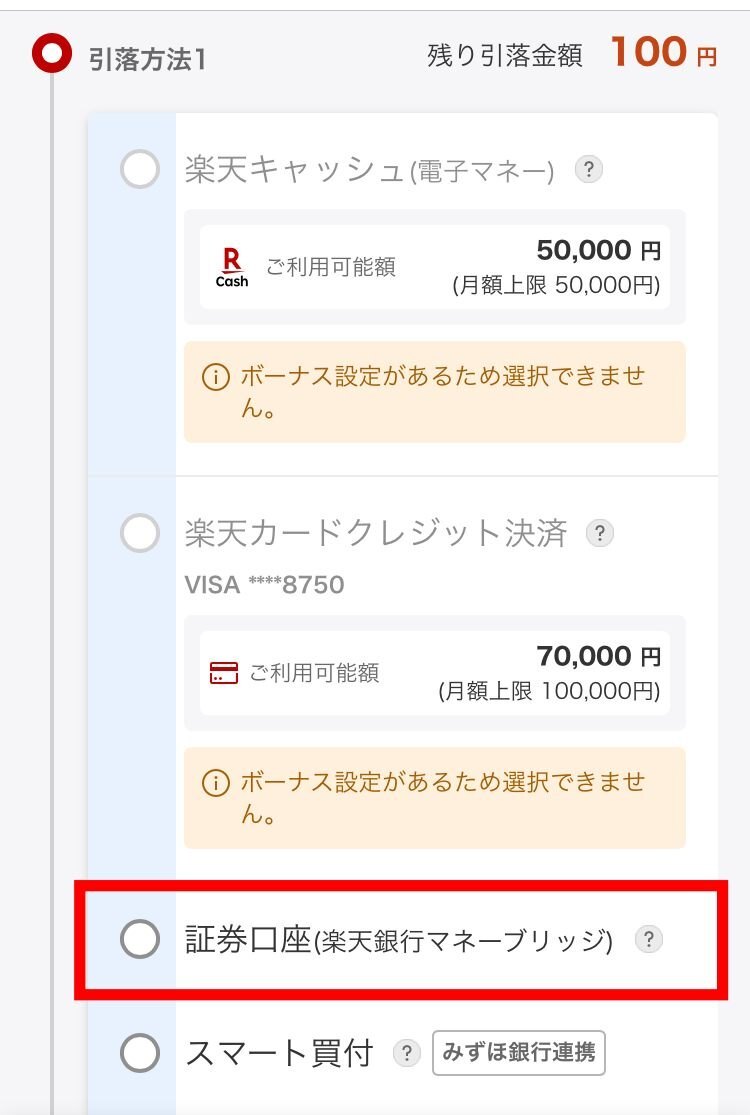
Task: Open help icon beside 楽天キャッシュ(電子マネー)
Action: pyautogui.click(x=589, y=169)
